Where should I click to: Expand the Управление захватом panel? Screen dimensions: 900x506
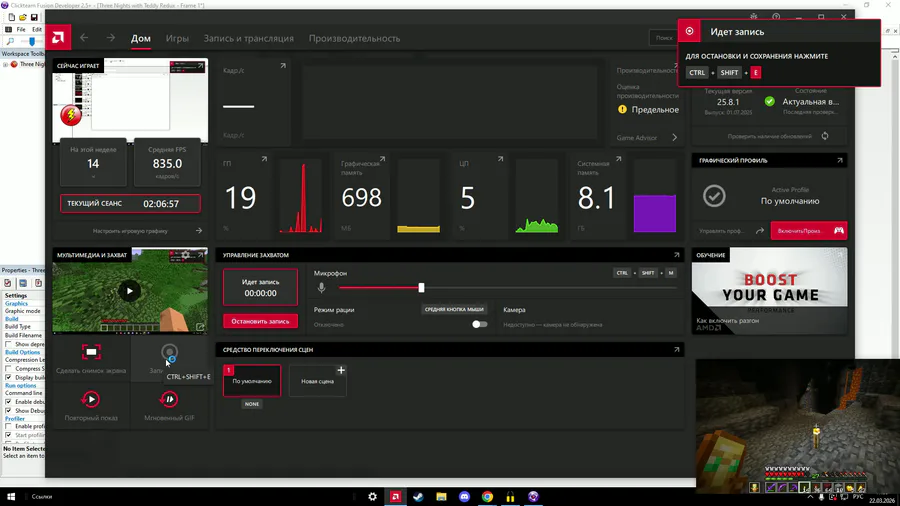677,255
